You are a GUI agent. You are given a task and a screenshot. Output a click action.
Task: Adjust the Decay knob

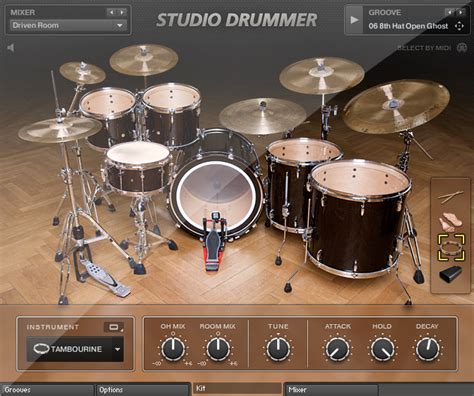tap(427, 349)
